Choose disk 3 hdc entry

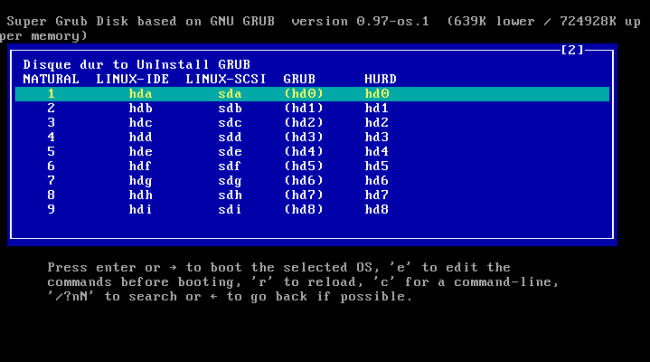coord(312,123)
